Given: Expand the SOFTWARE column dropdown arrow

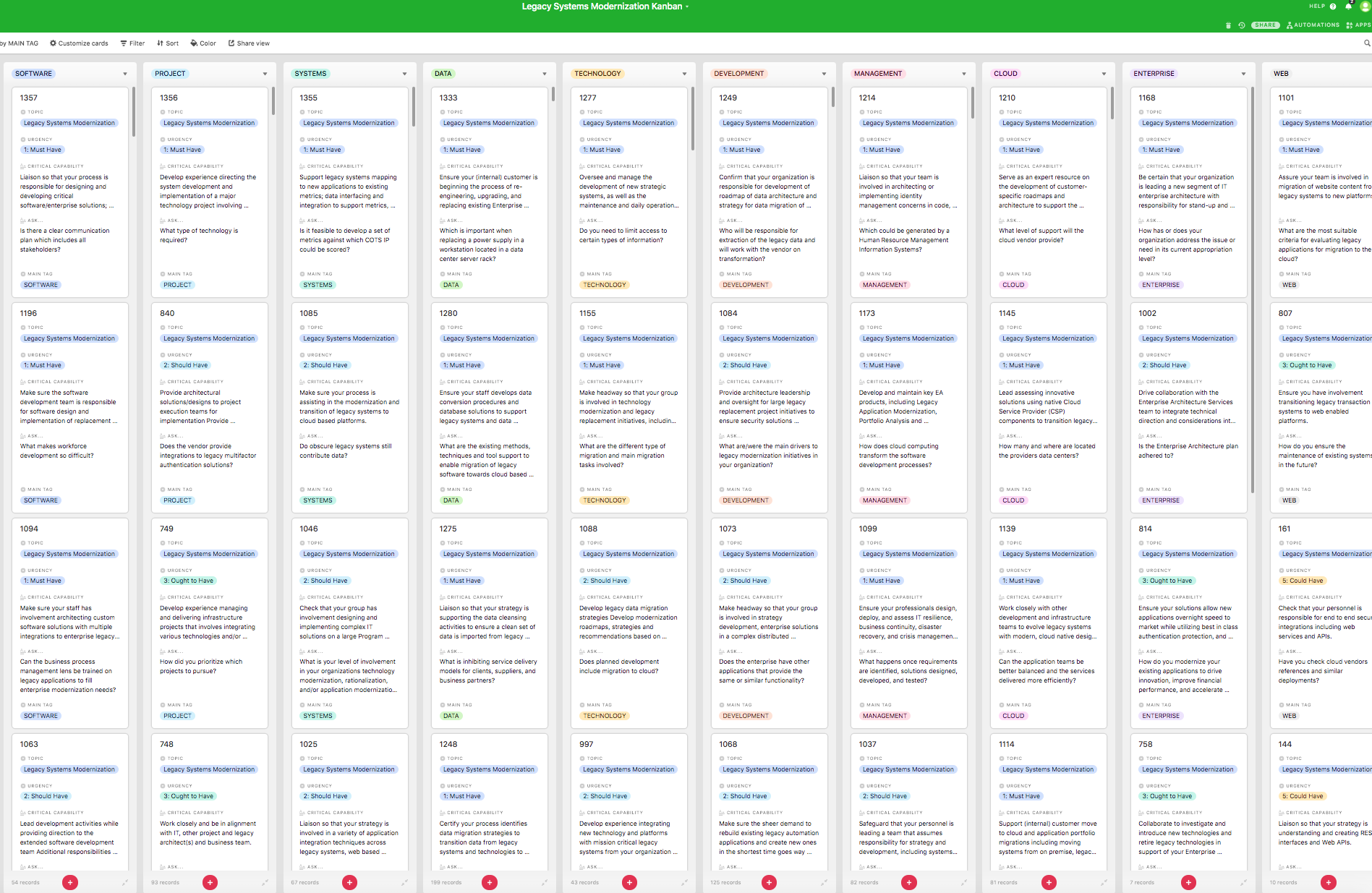Looking at the screenshot, I should point(125,74).
